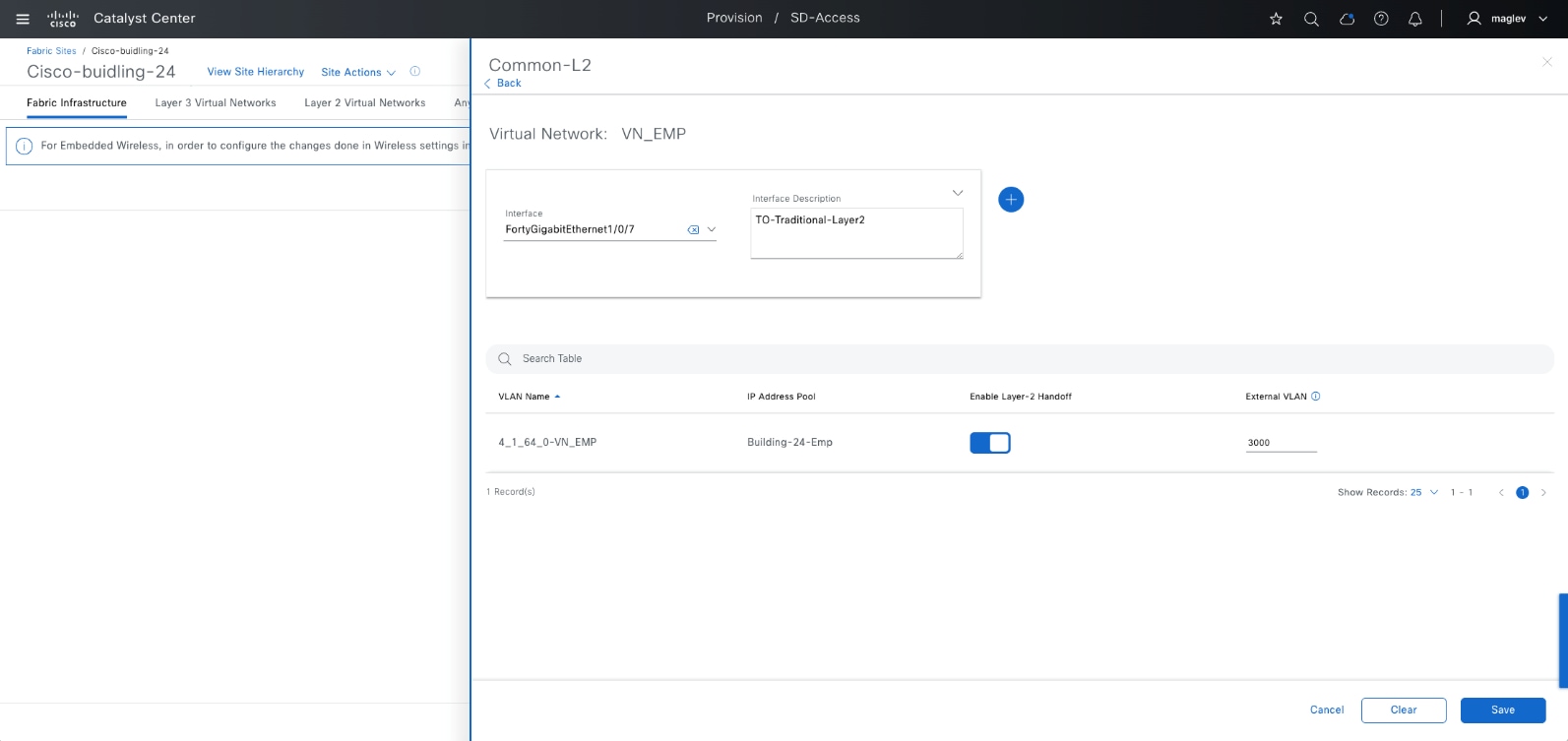Disable Layer-2 Handoff for 4_1_64_0-VN_EMP
The image size is (1568, 741).
coord(990,443)
